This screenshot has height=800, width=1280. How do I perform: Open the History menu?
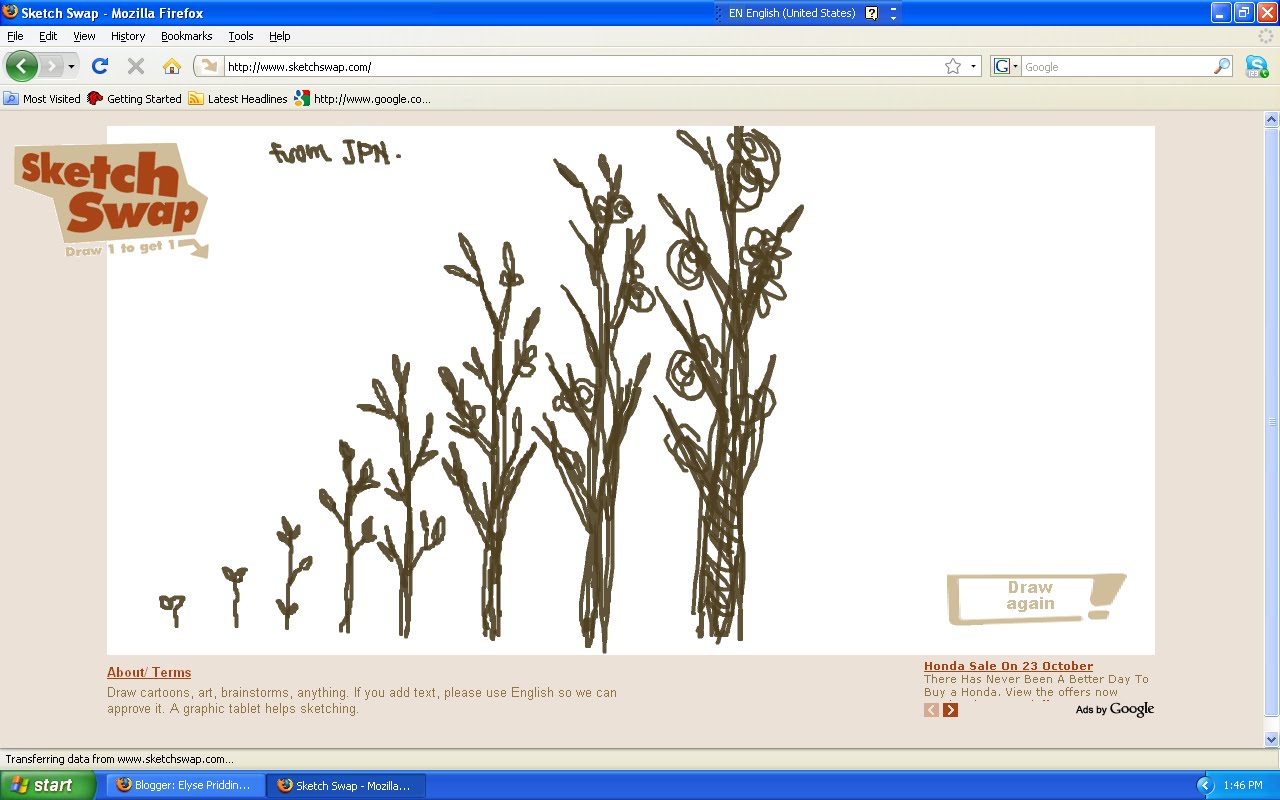(x=128, y=36)
